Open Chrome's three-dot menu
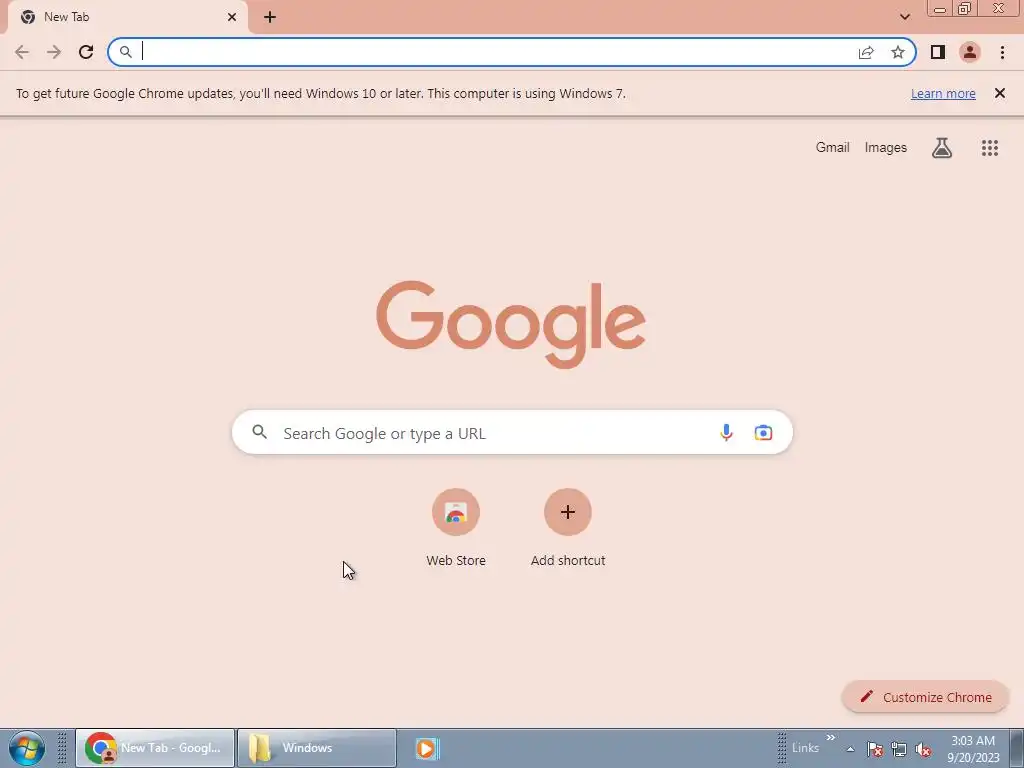Image resolution: width=1024 pixels, height=768 pixels. [x=1002, y=52]
